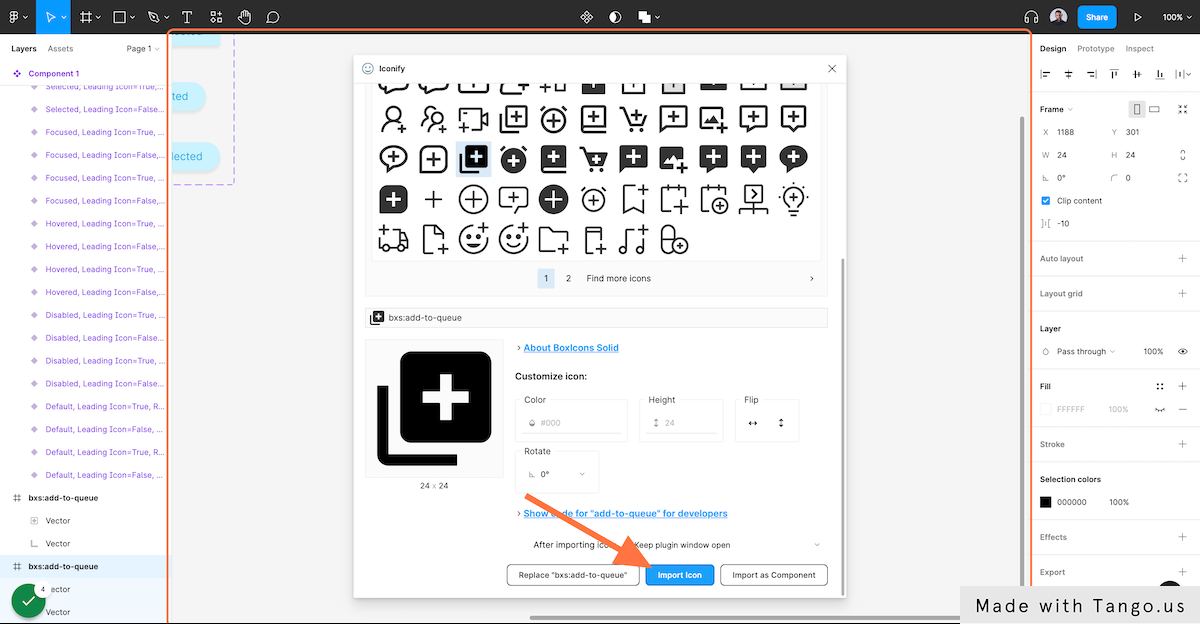Open the Pass through blend dropdown

tap(1085, 352)
